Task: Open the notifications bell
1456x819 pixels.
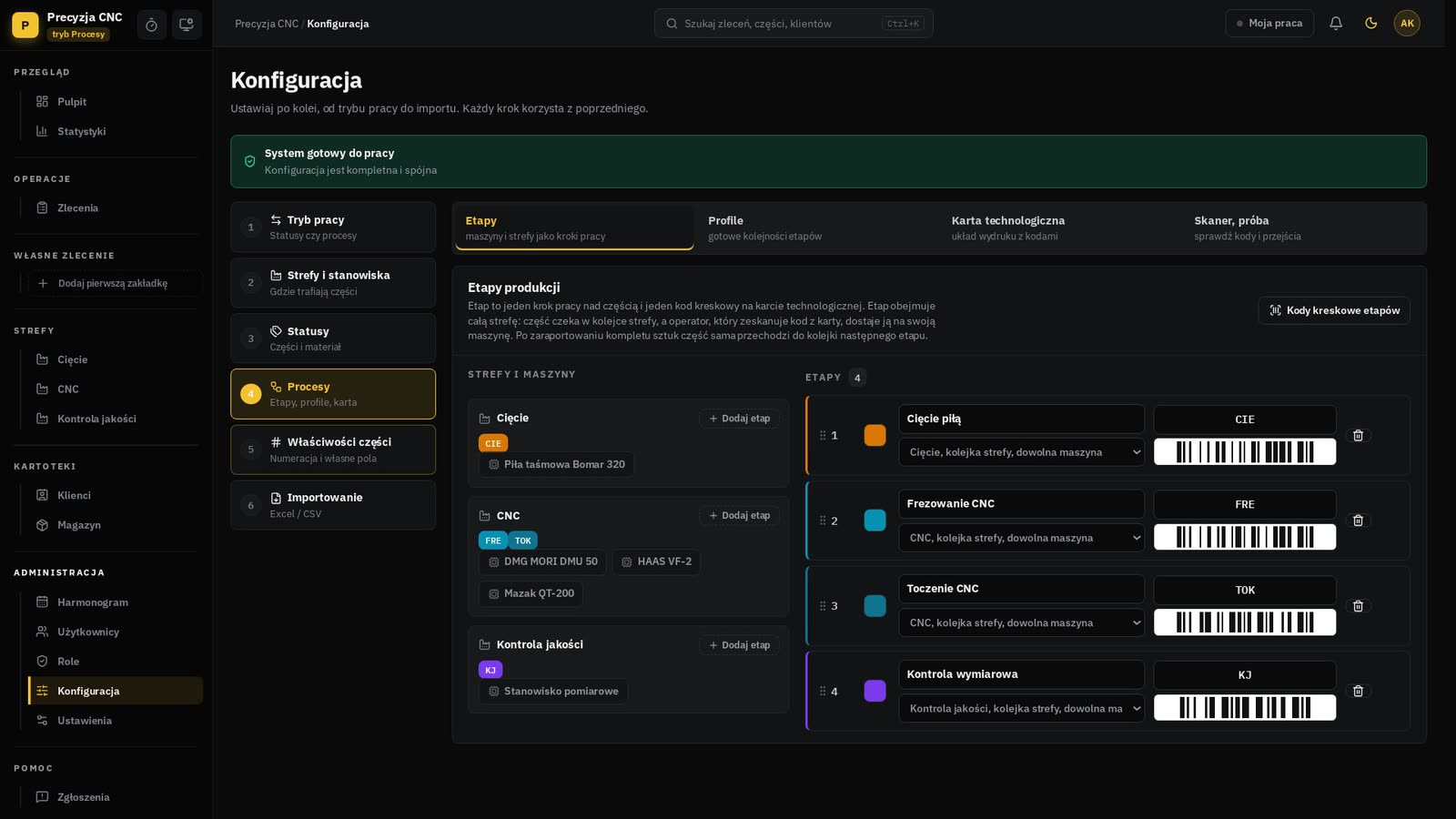Action: 1336,24
